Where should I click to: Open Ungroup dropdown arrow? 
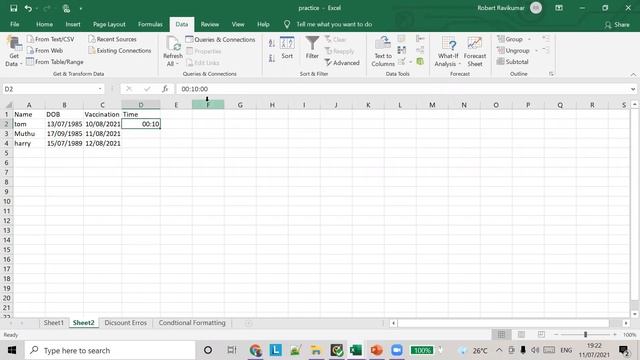(536, 51)
